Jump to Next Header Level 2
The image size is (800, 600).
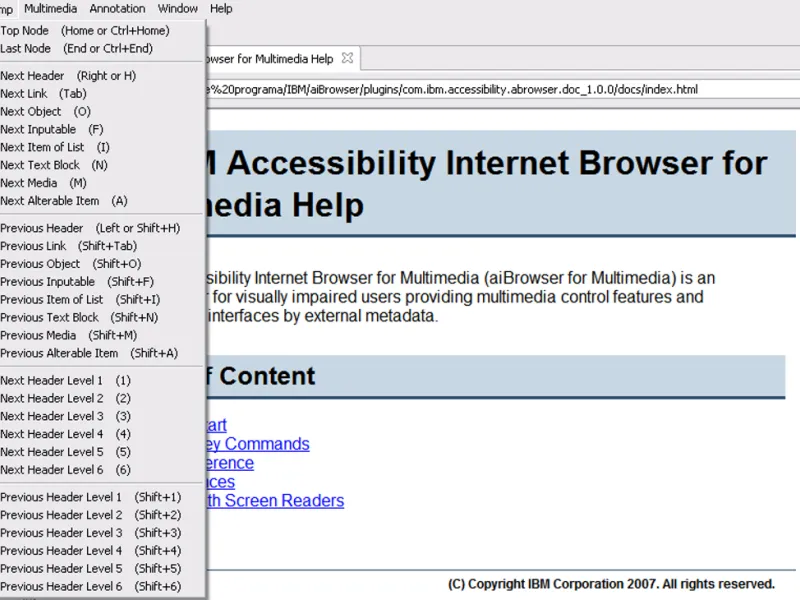click(x=102, y=398)
